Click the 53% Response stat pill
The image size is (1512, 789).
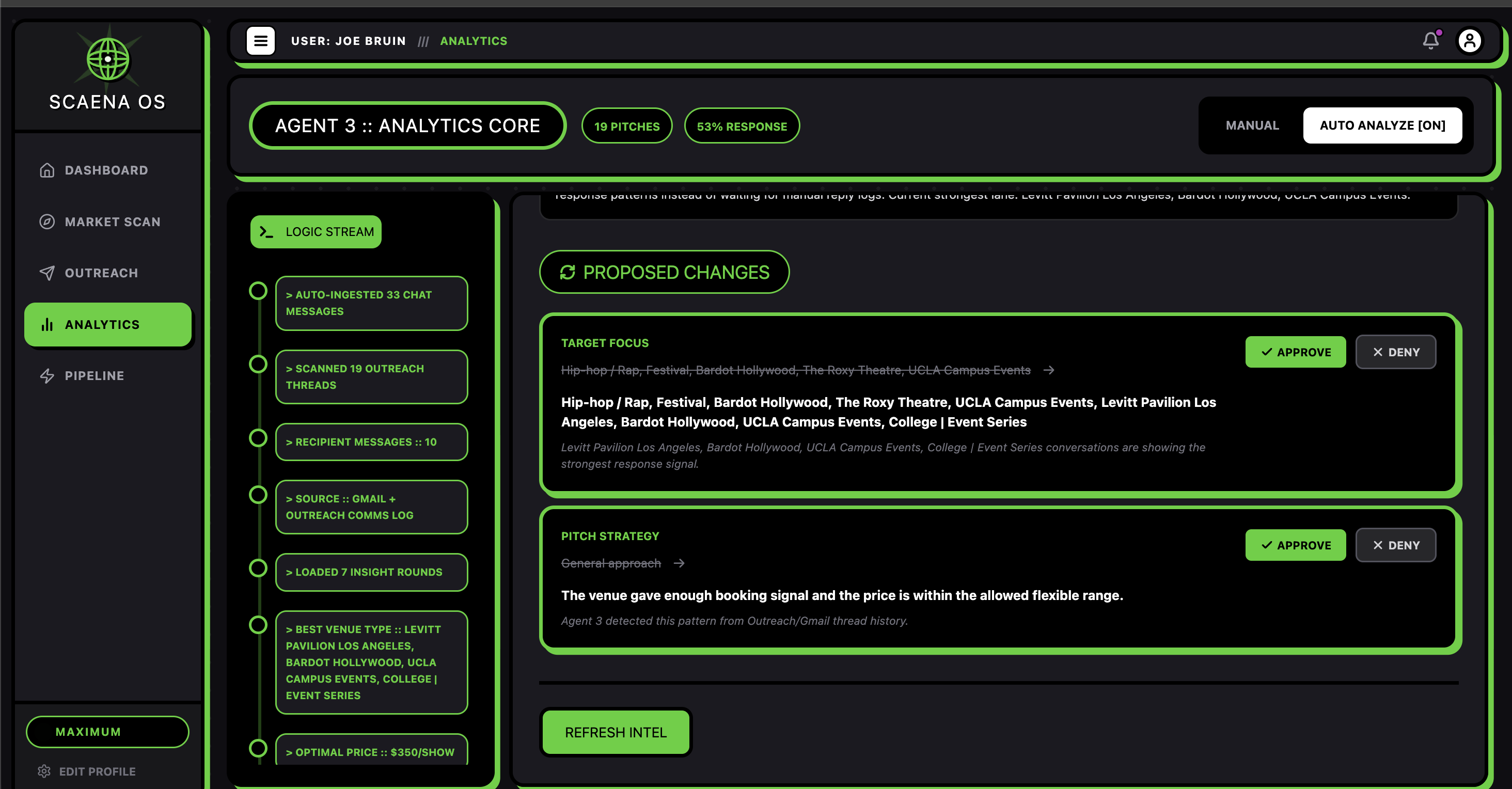coord(742,126)
